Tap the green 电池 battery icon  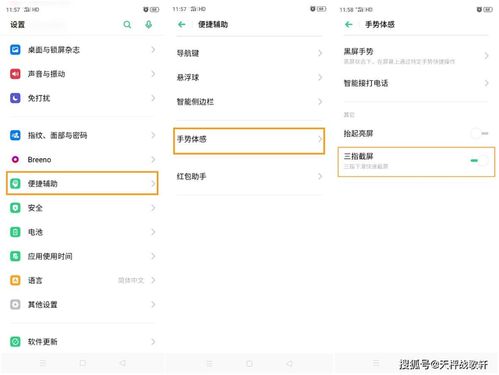point(15,232)
